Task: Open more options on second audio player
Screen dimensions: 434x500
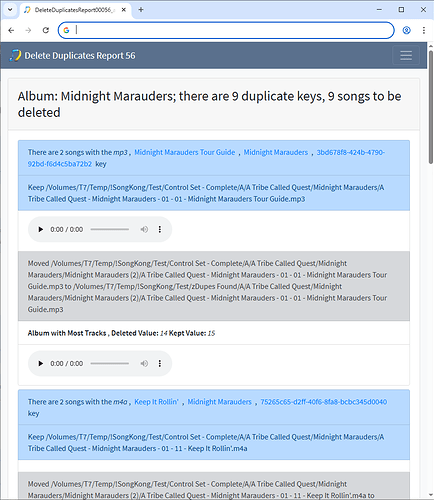Action: (160, 363)
